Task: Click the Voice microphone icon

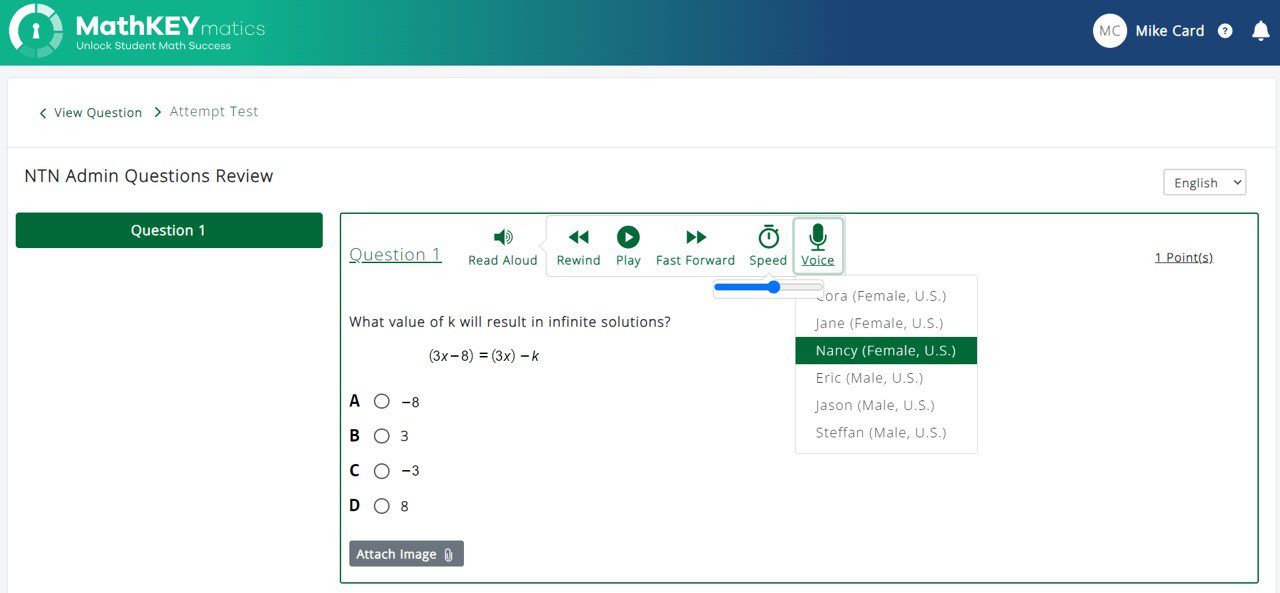Action: click(x=818, y=237)
